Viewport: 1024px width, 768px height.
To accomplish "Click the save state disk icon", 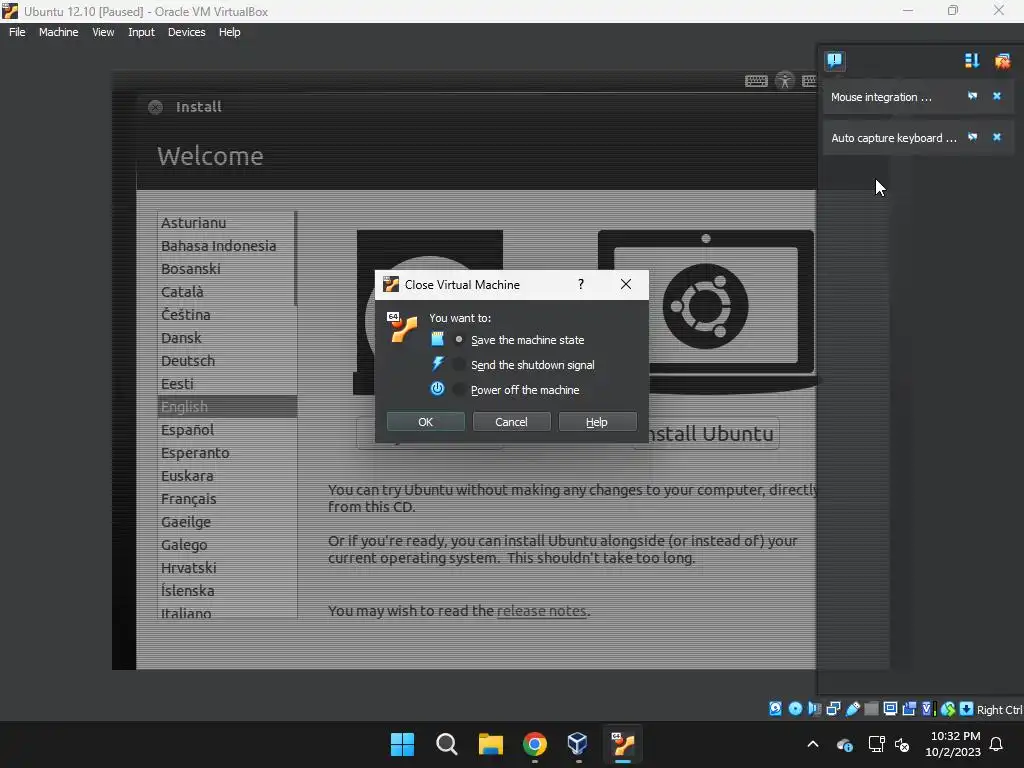I will 438,339.
